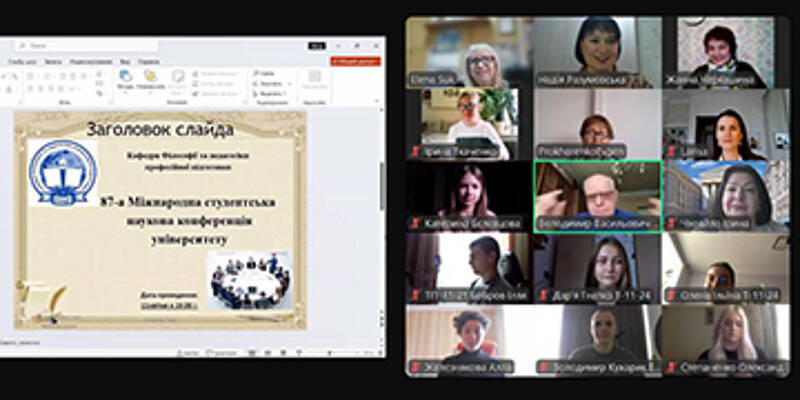Click the zoom slider in the status bar
Screen dimensions: 800x400
click(x=330, y=352)
